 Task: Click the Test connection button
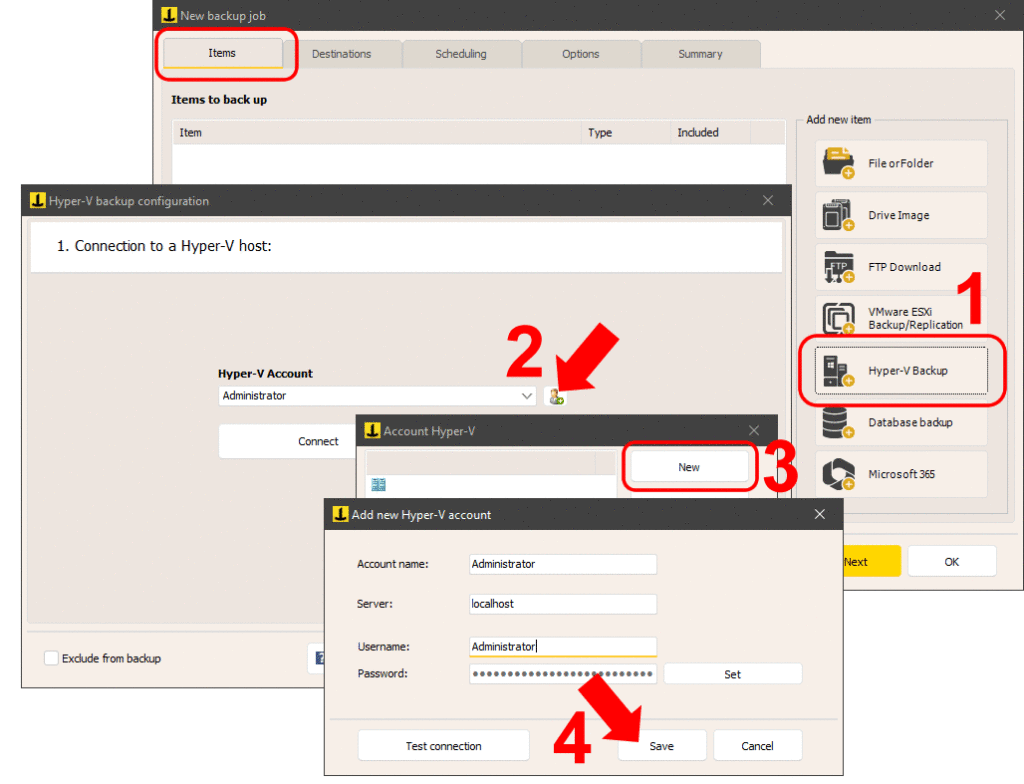point(443,745)
